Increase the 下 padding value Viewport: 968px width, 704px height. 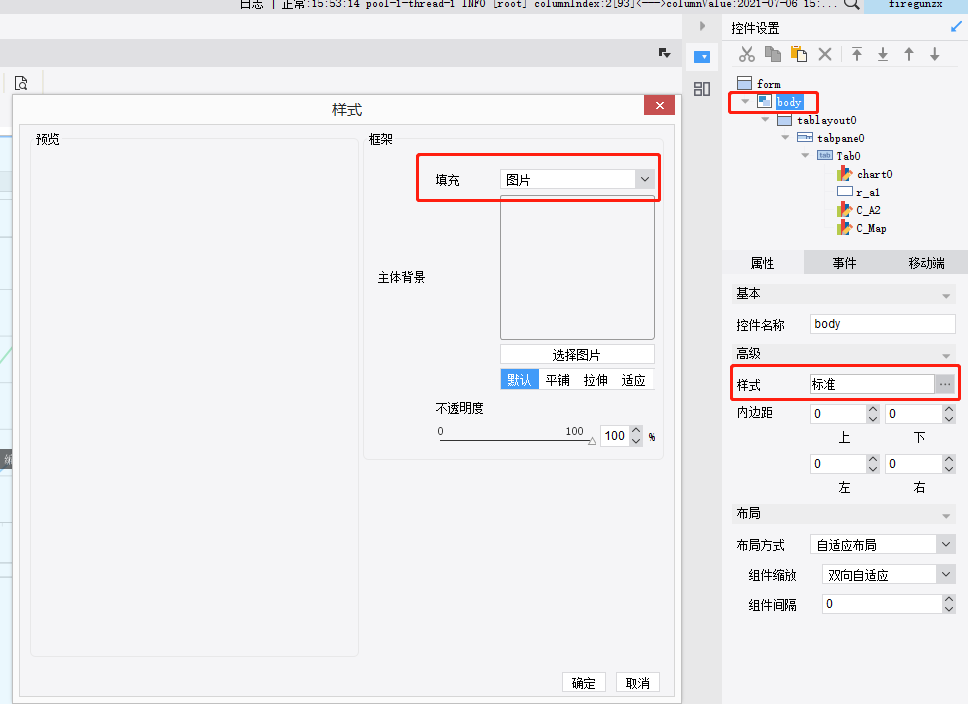(x=949, y=409)
